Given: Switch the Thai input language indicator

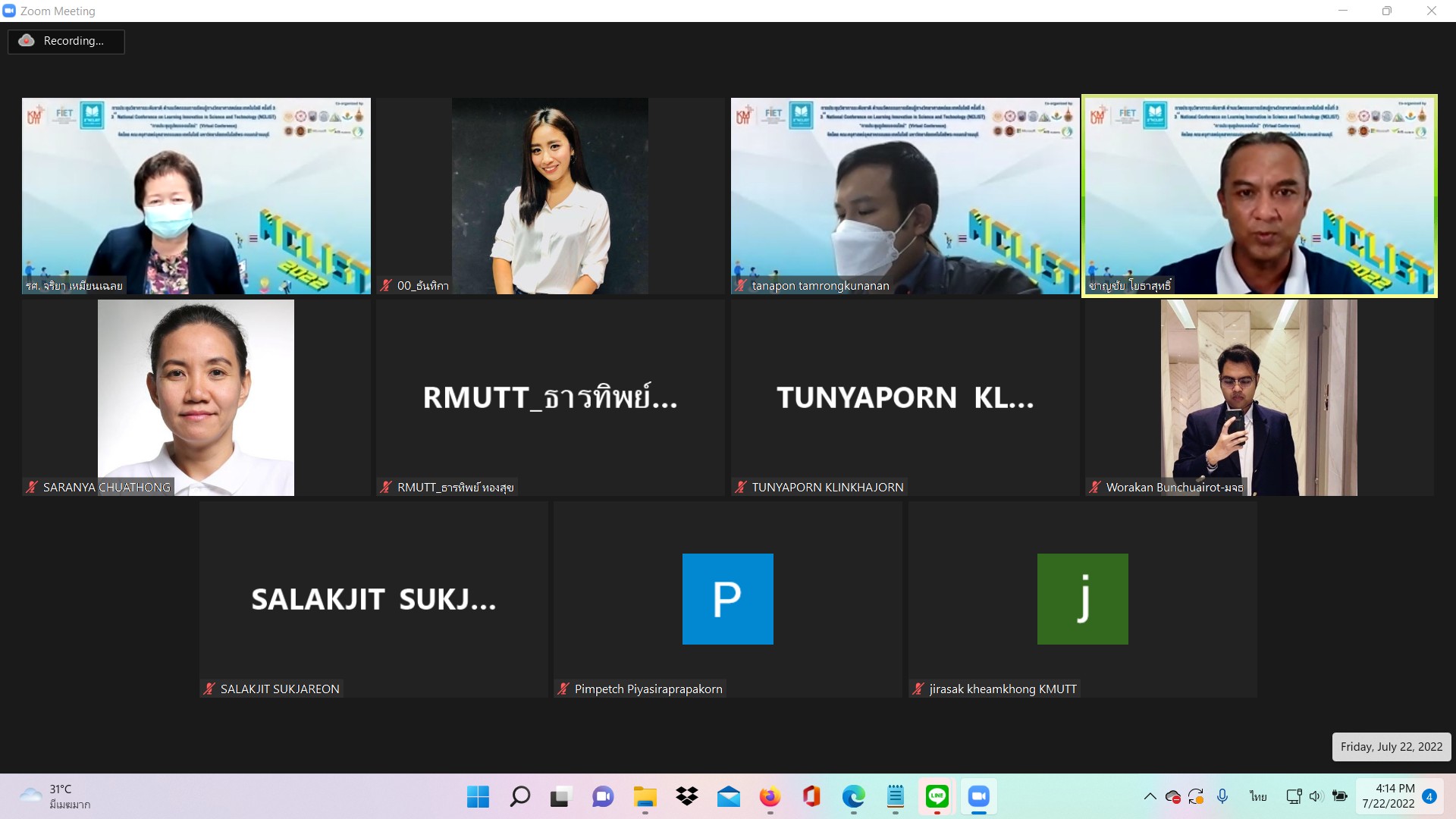Looking at the screenshot, I should tap(1258, 796).
